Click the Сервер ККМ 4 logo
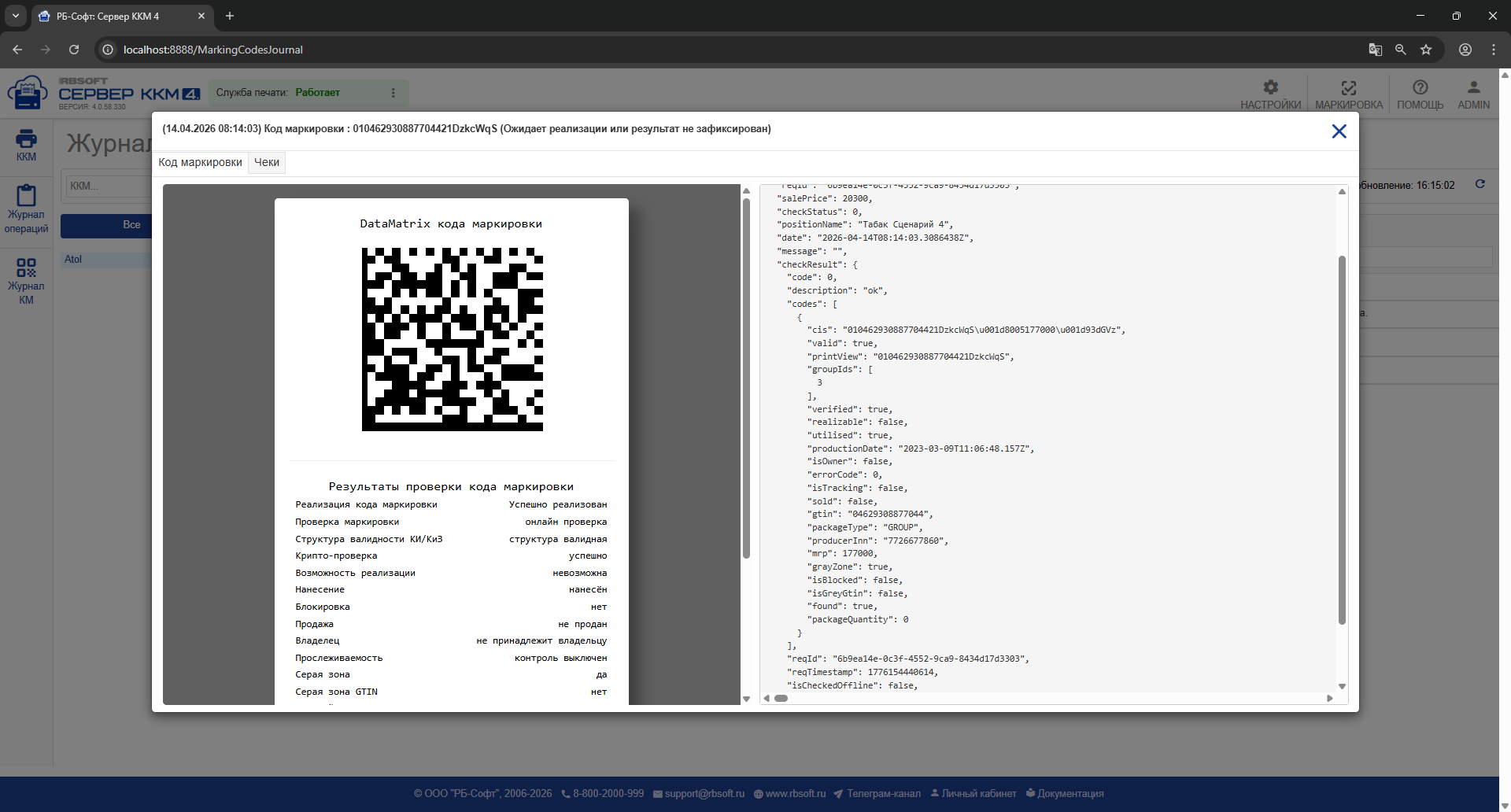The image size is (1511, 812). click(103, 93)
